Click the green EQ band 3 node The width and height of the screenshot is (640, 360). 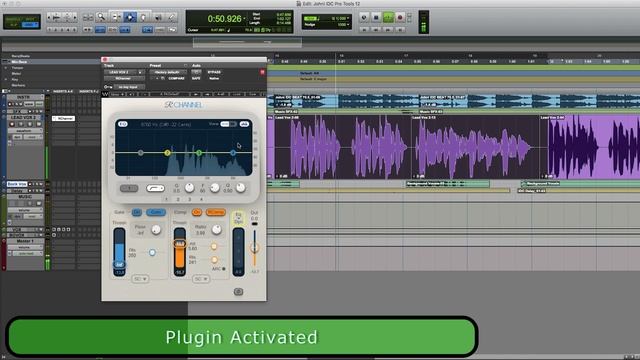click(x=199, y=153)
